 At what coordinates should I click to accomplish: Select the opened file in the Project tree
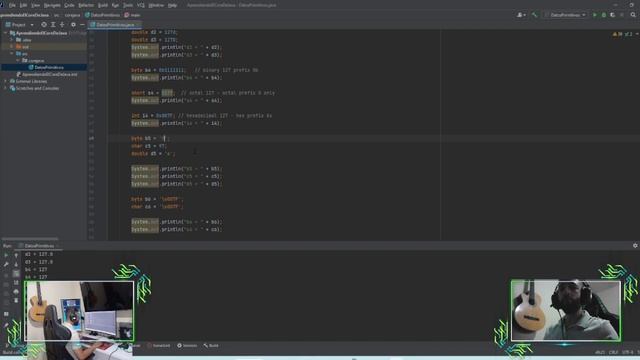pos(44,24)
